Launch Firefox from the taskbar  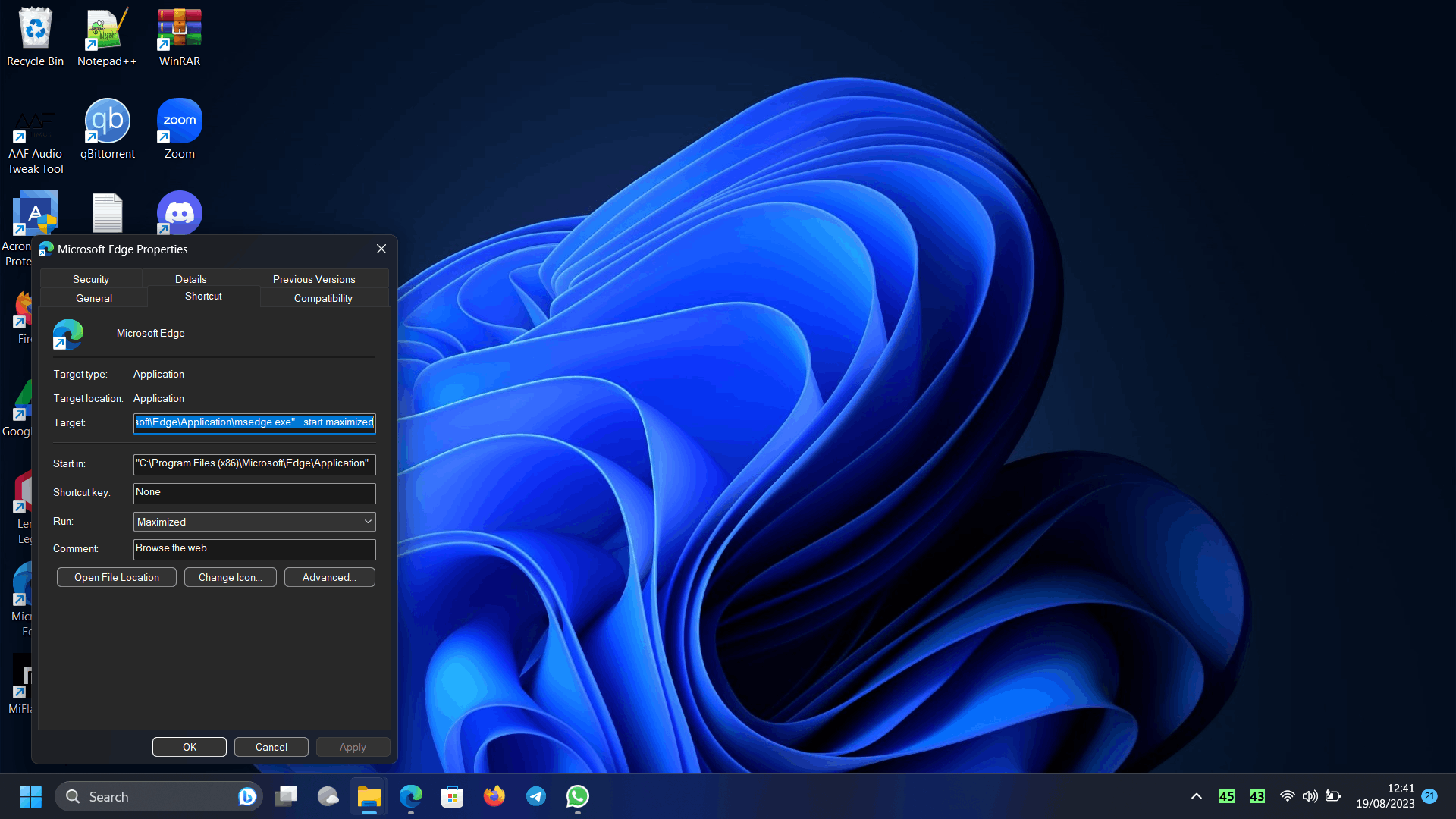(x=494, y=796)
